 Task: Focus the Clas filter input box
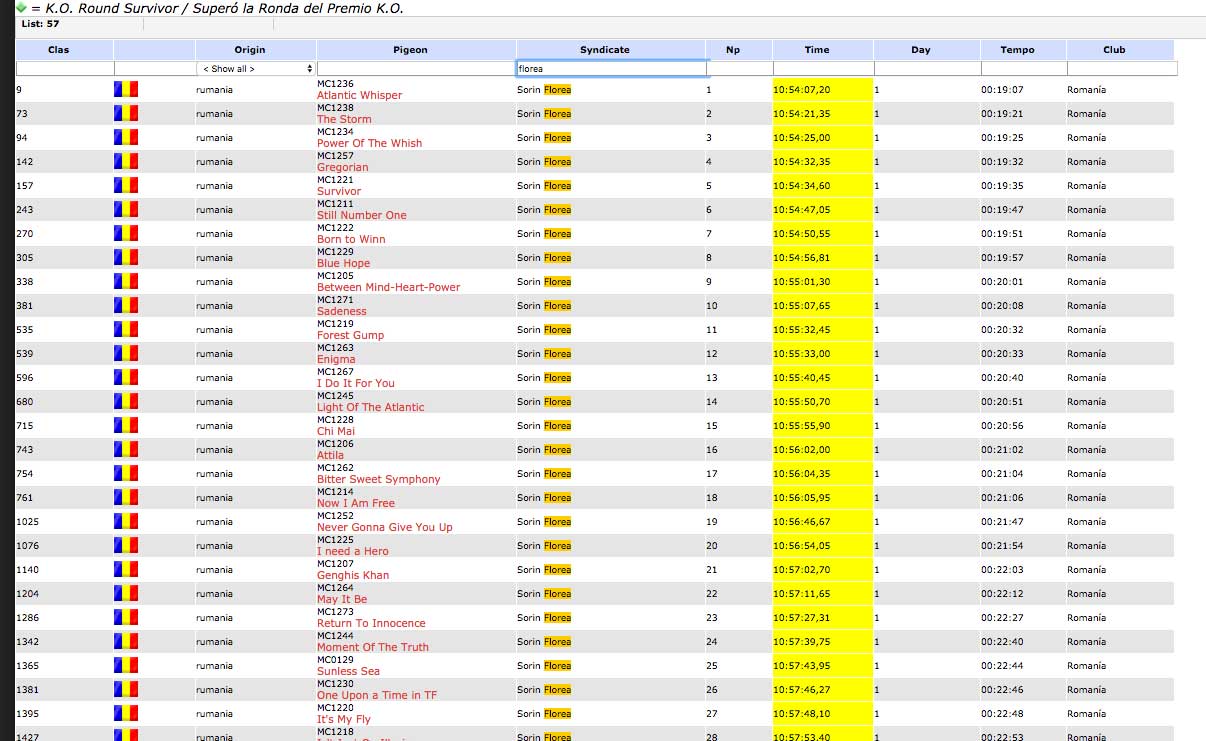coord(65,69)
